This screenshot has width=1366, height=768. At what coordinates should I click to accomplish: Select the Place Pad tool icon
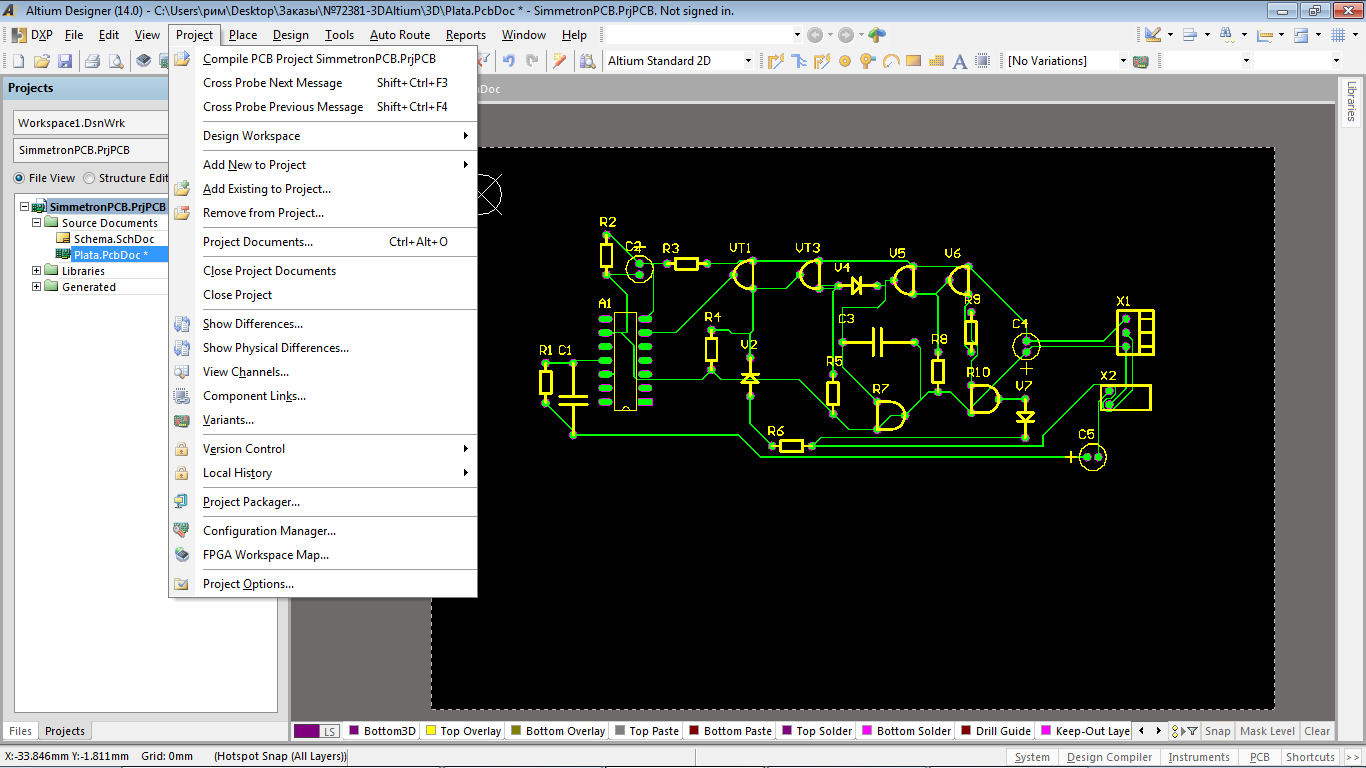click(844, 61)
